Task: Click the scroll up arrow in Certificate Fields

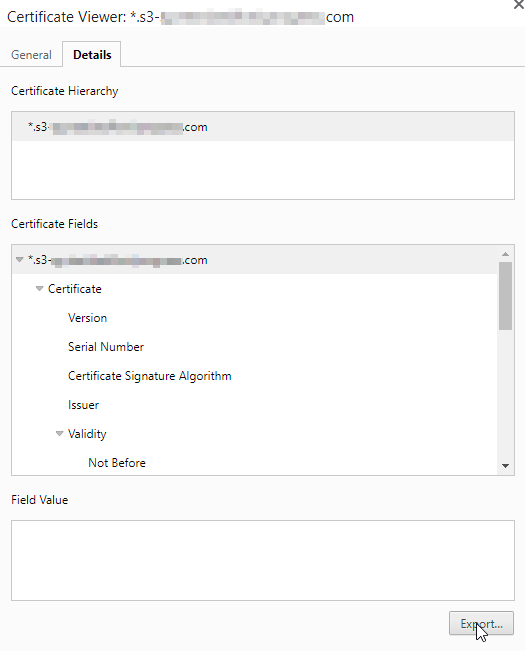Action: (505, 254)
